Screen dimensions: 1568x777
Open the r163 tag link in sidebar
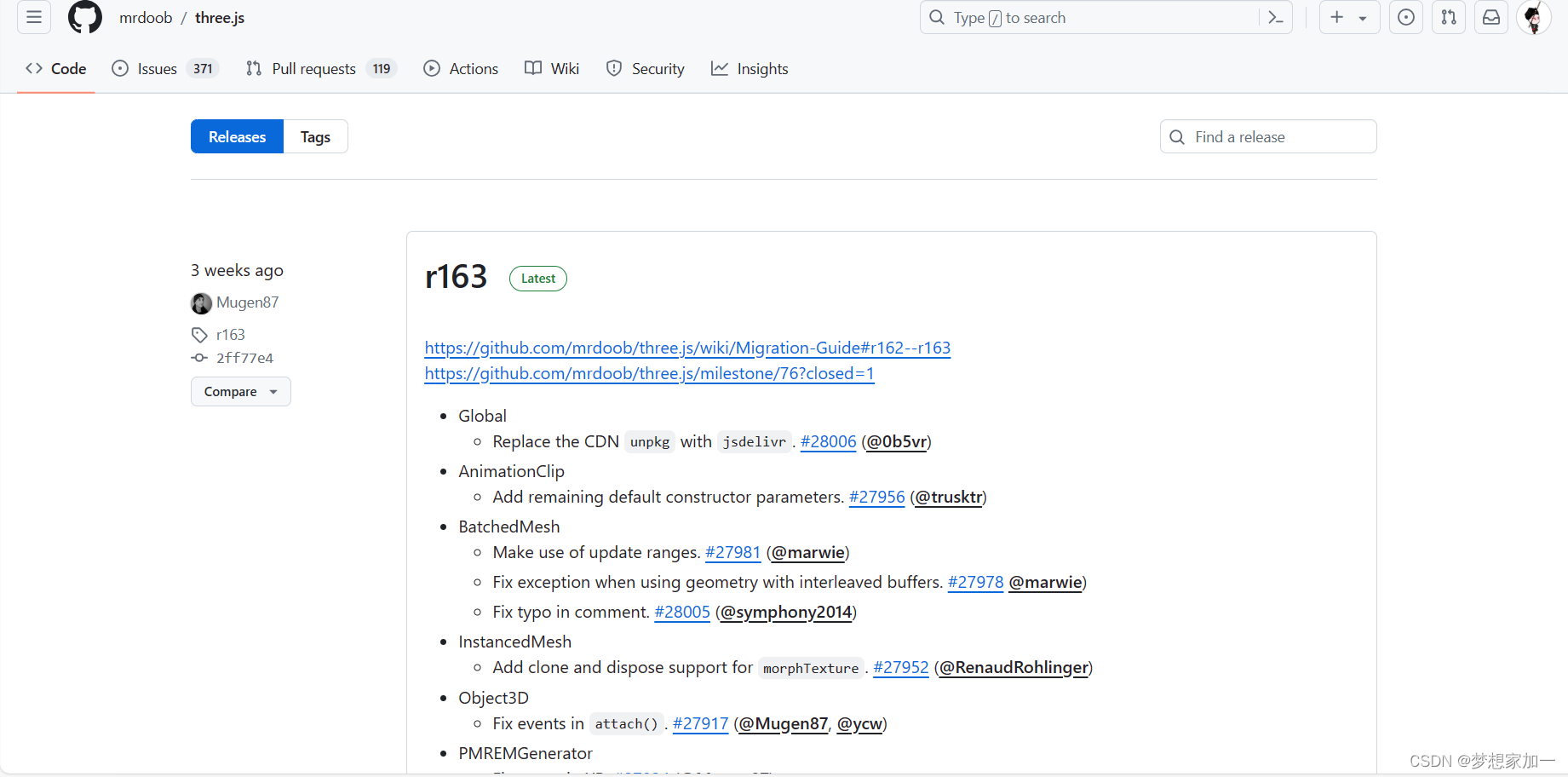[230, 335]
